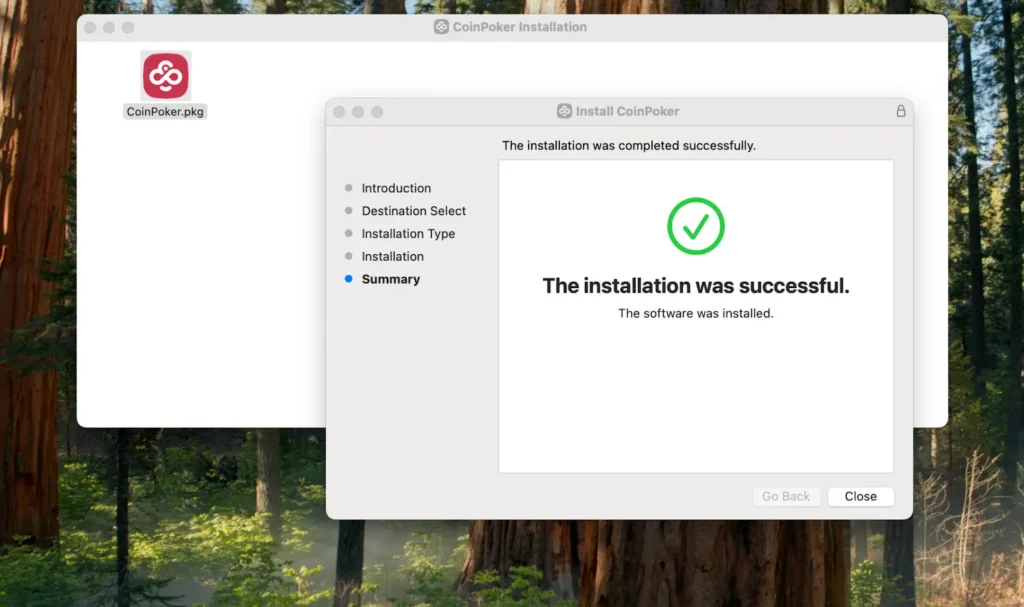Viewport: 1024px width, 607px height.
Task: Select the Introduction step in sidebar
Action: [x=396, y=188]
